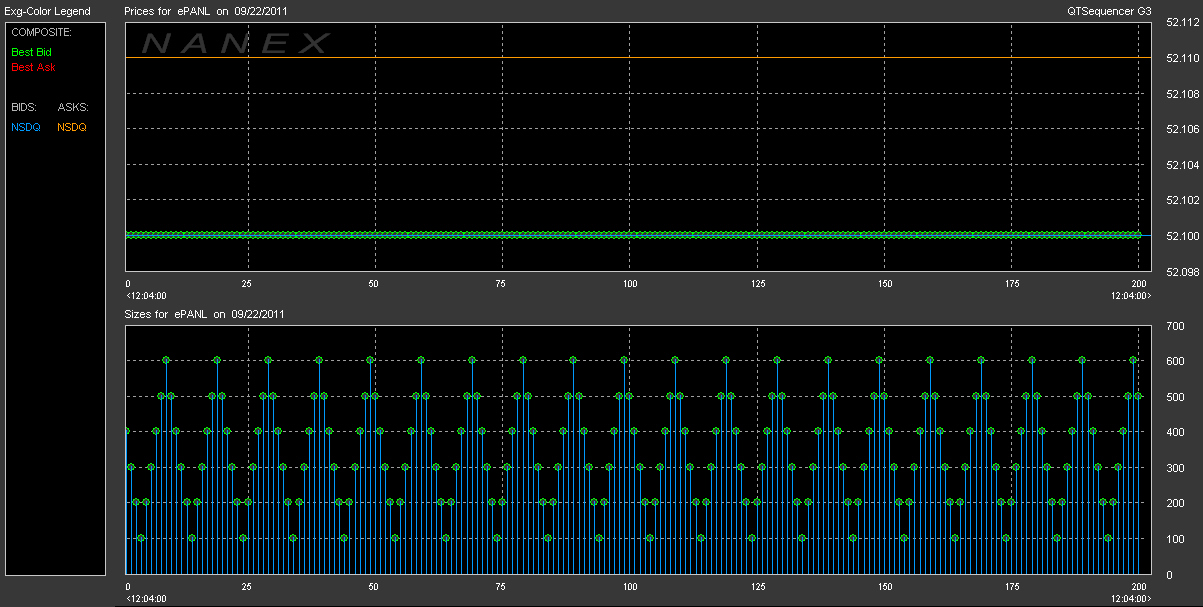This screenshot has width=1203, height=607.
Task: Click the QTSequencer G3 label
Action: point(1110,11)
